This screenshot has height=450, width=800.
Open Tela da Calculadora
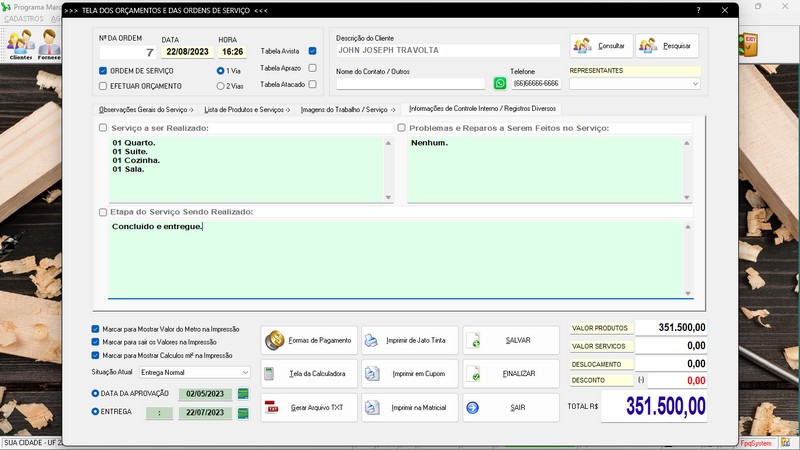point(309,373)
